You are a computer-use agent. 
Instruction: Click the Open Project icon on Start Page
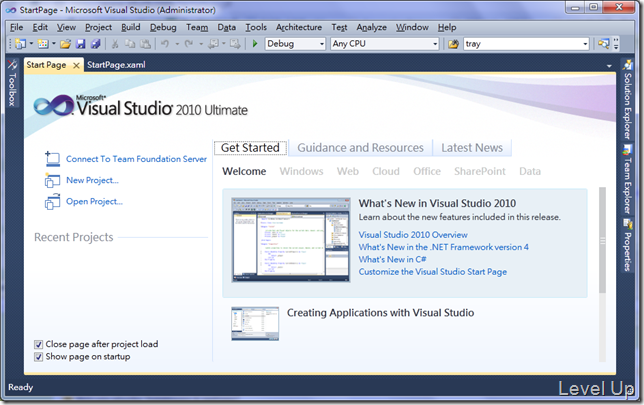pos(52,202)
